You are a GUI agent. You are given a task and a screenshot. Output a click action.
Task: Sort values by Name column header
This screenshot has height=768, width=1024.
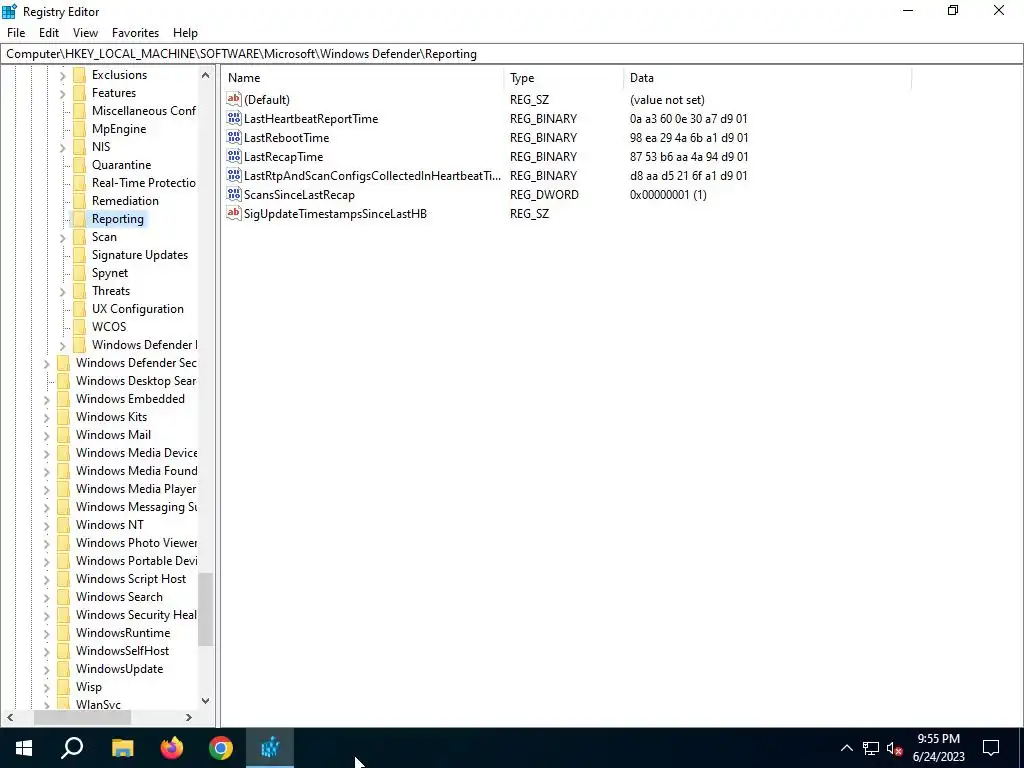362,78
